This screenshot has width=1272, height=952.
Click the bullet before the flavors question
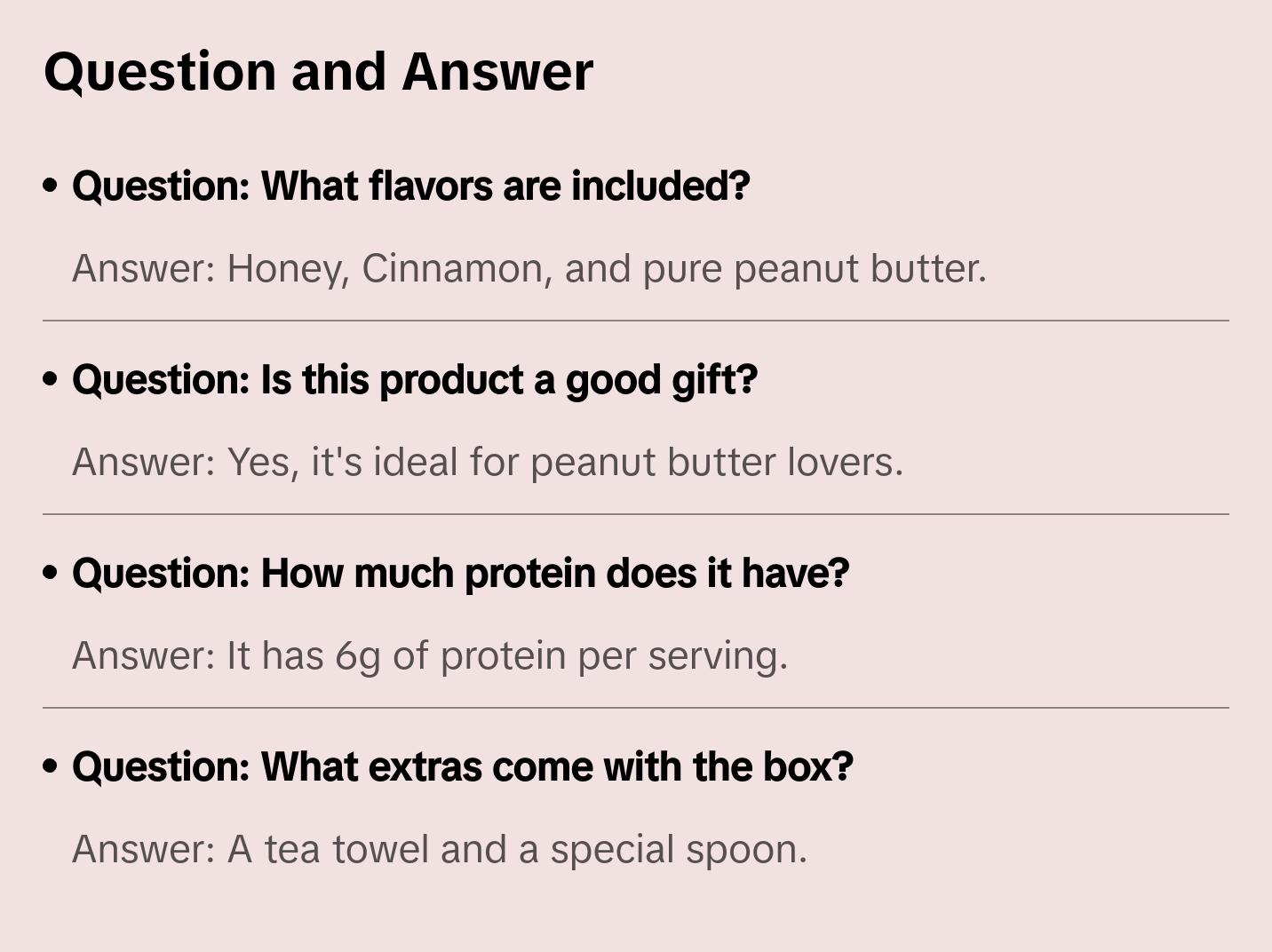point(51,186)
